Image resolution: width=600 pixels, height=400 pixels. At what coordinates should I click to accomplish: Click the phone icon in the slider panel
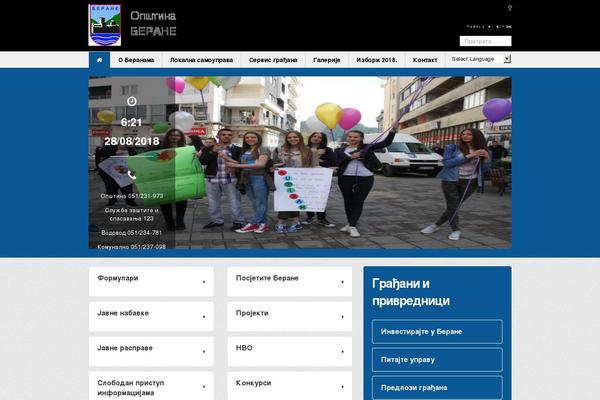coord(132,175)
